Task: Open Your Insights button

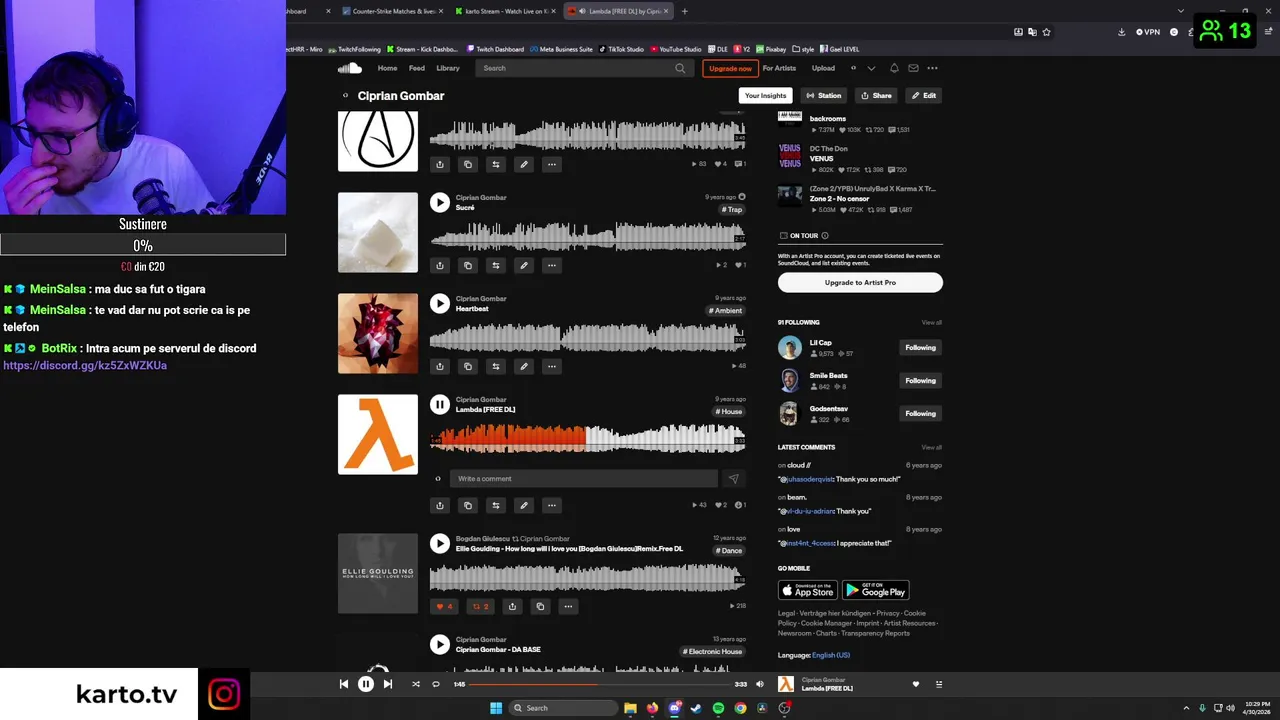Action: coord(765,96)
